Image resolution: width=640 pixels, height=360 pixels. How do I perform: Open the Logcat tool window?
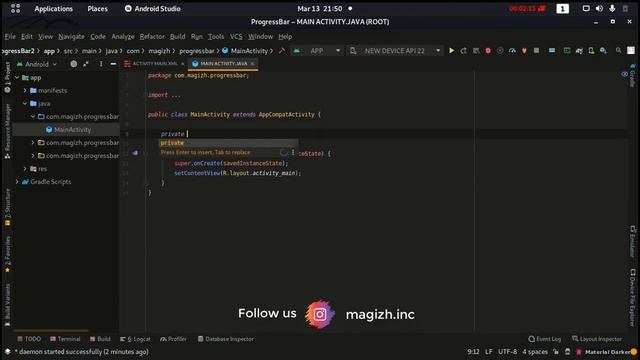point(135,339)
